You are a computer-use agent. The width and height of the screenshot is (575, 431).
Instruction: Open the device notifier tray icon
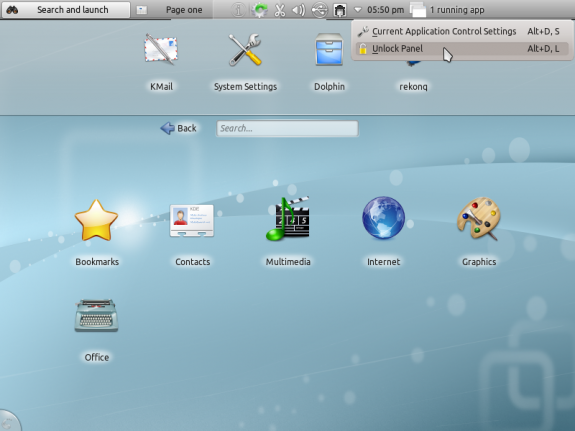pos(319,10)
